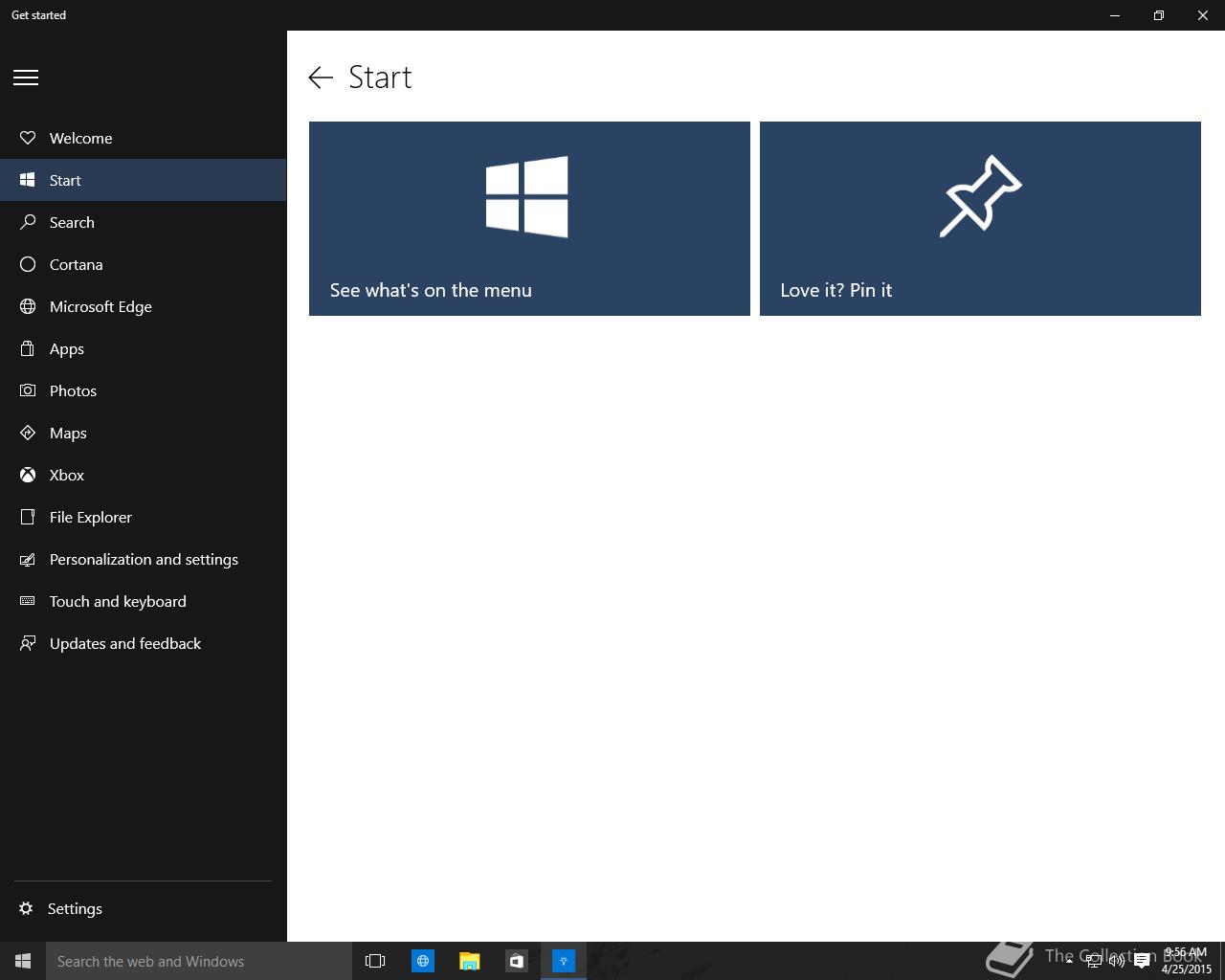Viewport: 1225px width, 980px height.
Task: Click the volume speaker tray icon
Action: (1117, 961)
